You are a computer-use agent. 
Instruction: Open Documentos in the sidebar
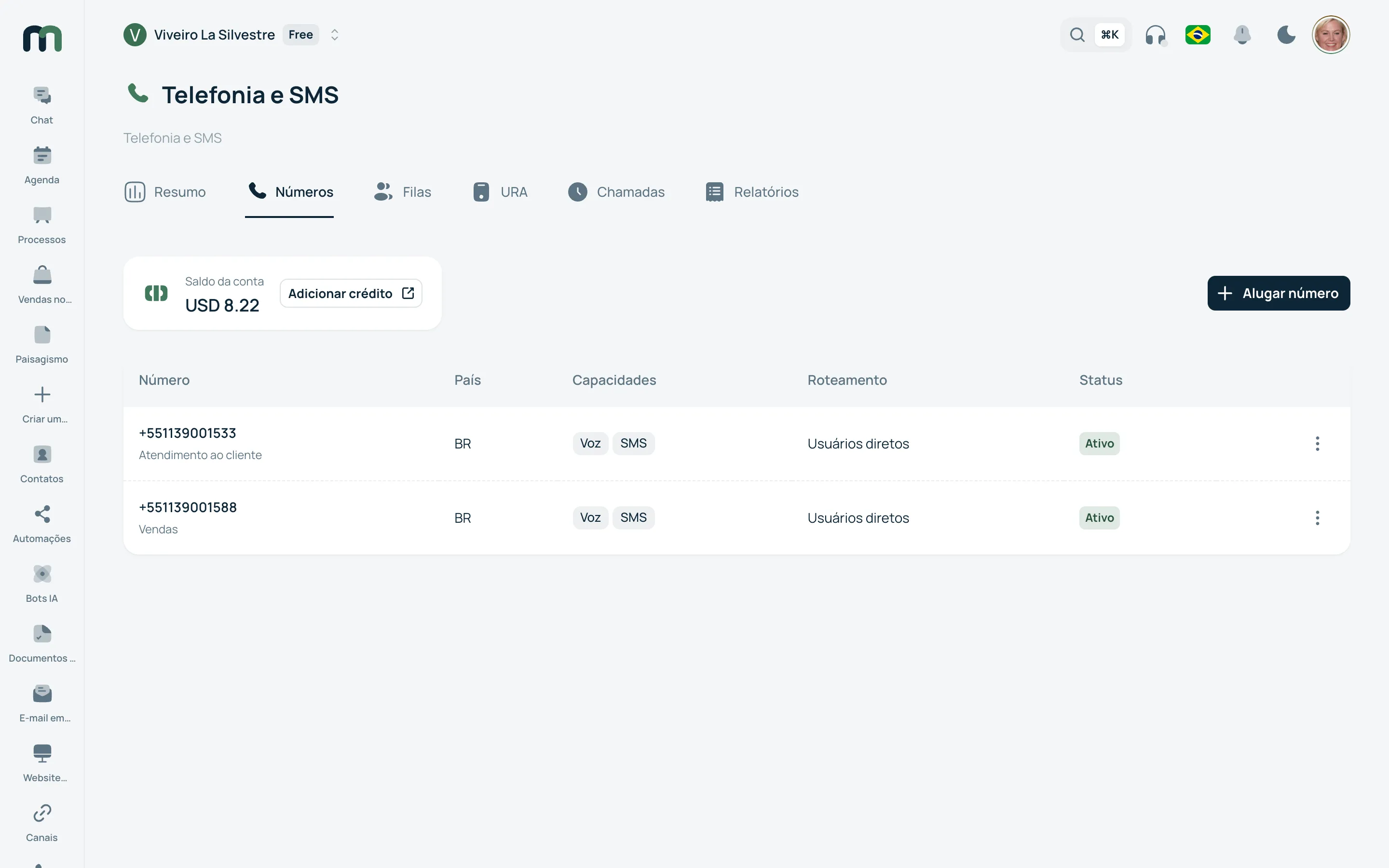[x=42, y=643]
